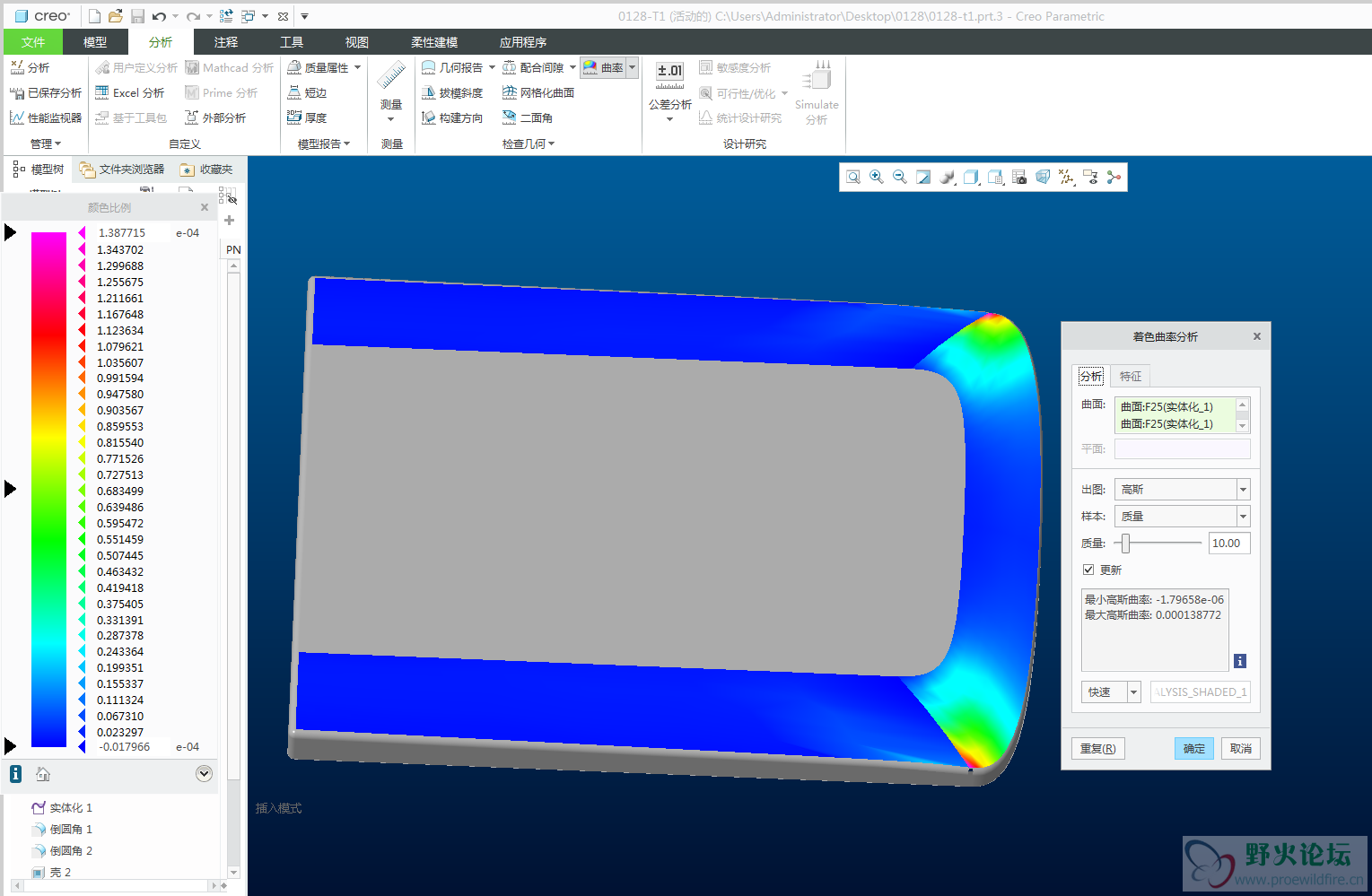Screen dimensions: 1372x896
Task: Open the 文件 File menu tab
Action: pyautogui.click(x=33, y=42)
